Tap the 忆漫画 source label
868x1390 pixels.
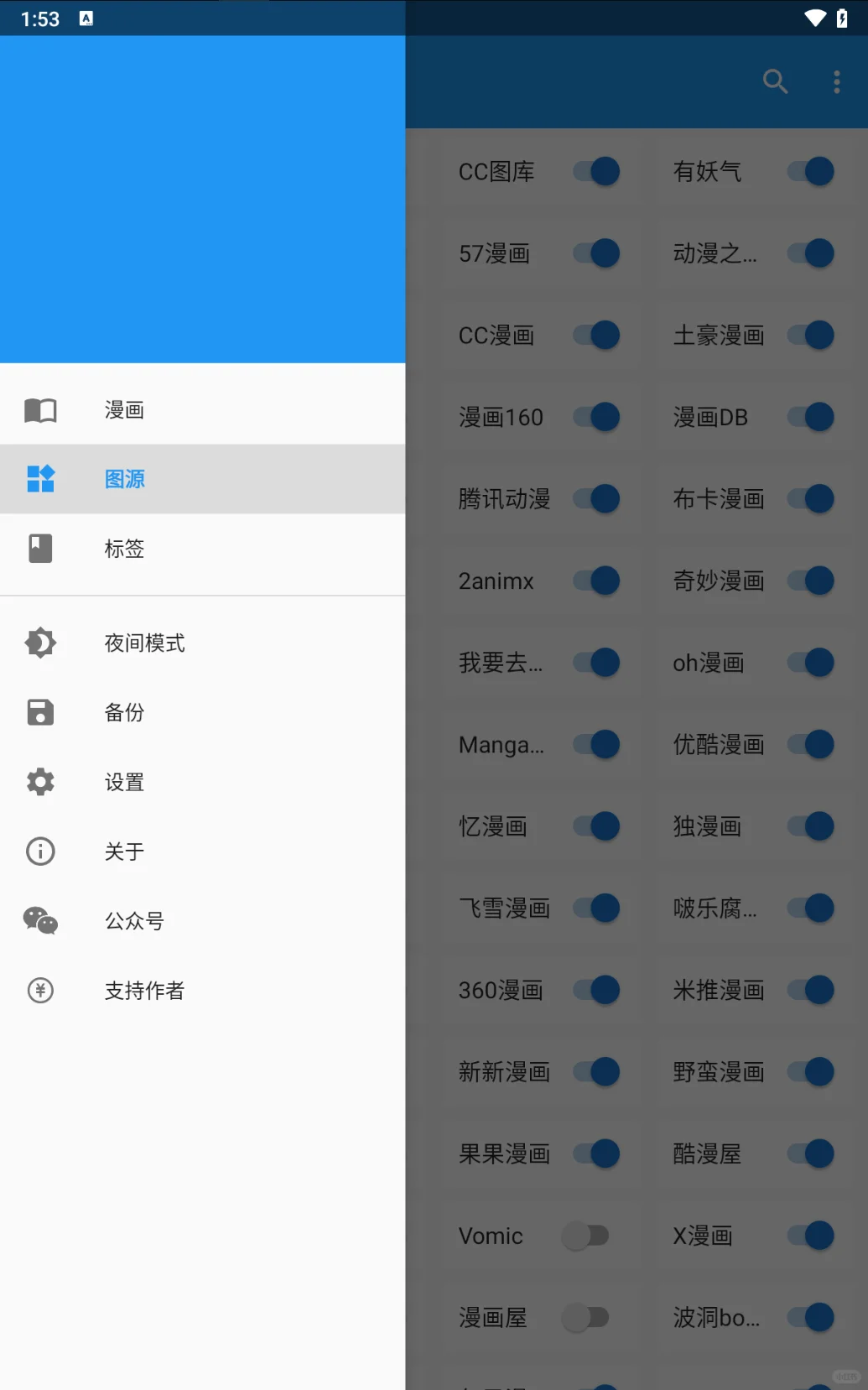point(493,826)
